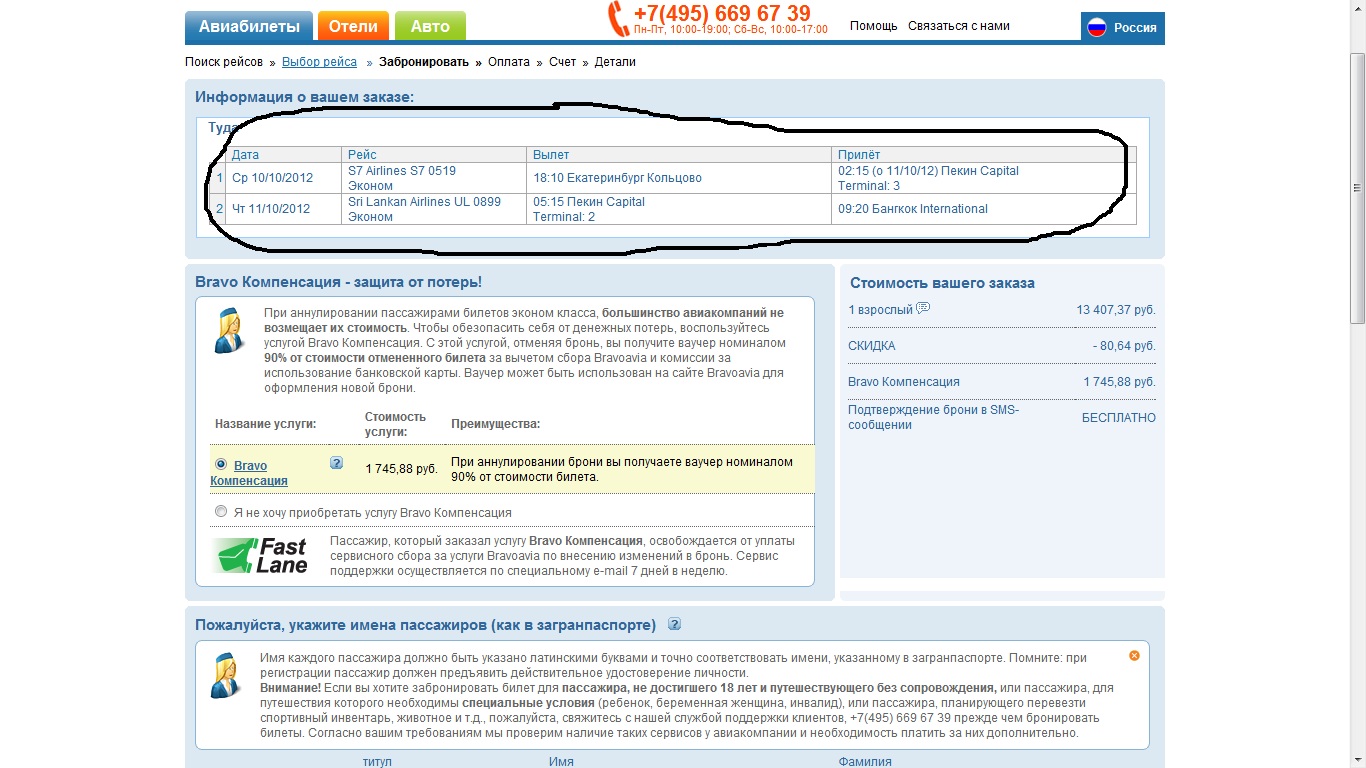Click help icon next to Bravo Компенсация

337,463
